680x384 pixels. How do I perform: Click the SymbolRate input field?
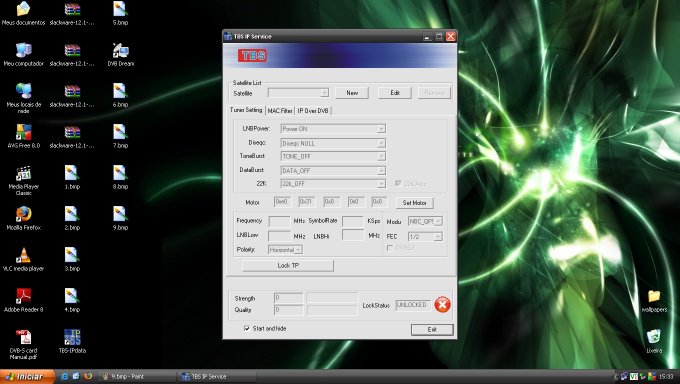click(353, 221)
